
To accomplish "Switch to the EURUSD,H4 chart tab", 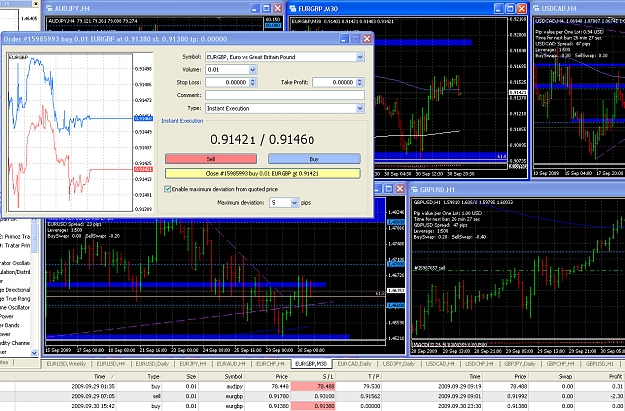I will 111,364.
